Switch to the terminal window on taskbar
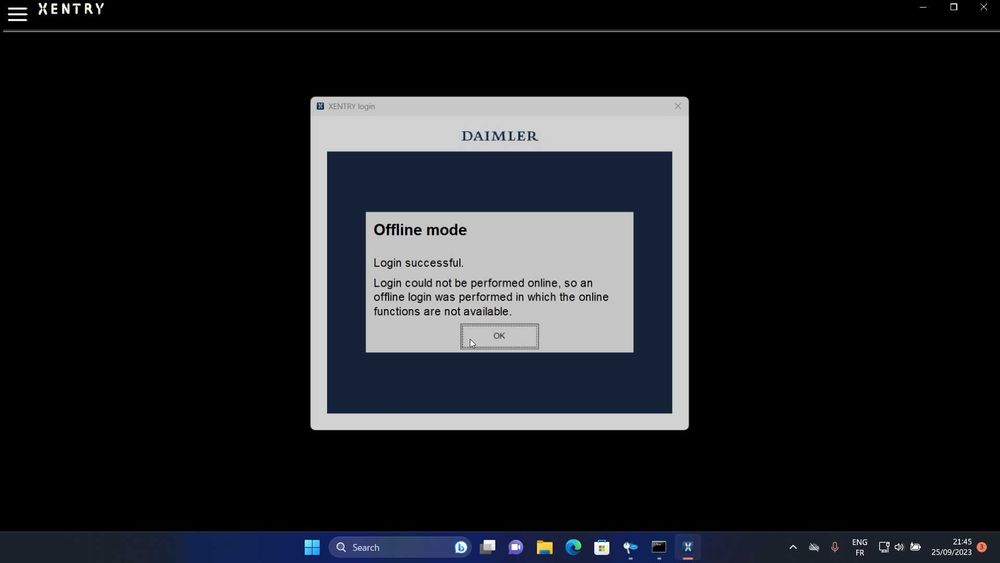1000x563 pixels. [659, 547]
